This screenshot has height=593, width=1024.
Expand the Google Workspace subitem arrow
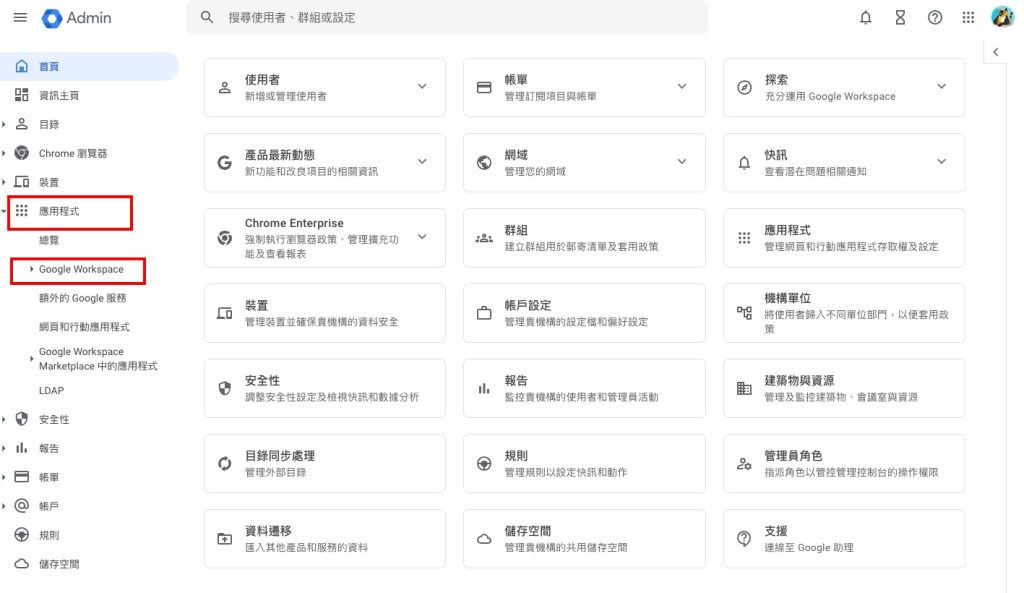[x=31, y=269]
